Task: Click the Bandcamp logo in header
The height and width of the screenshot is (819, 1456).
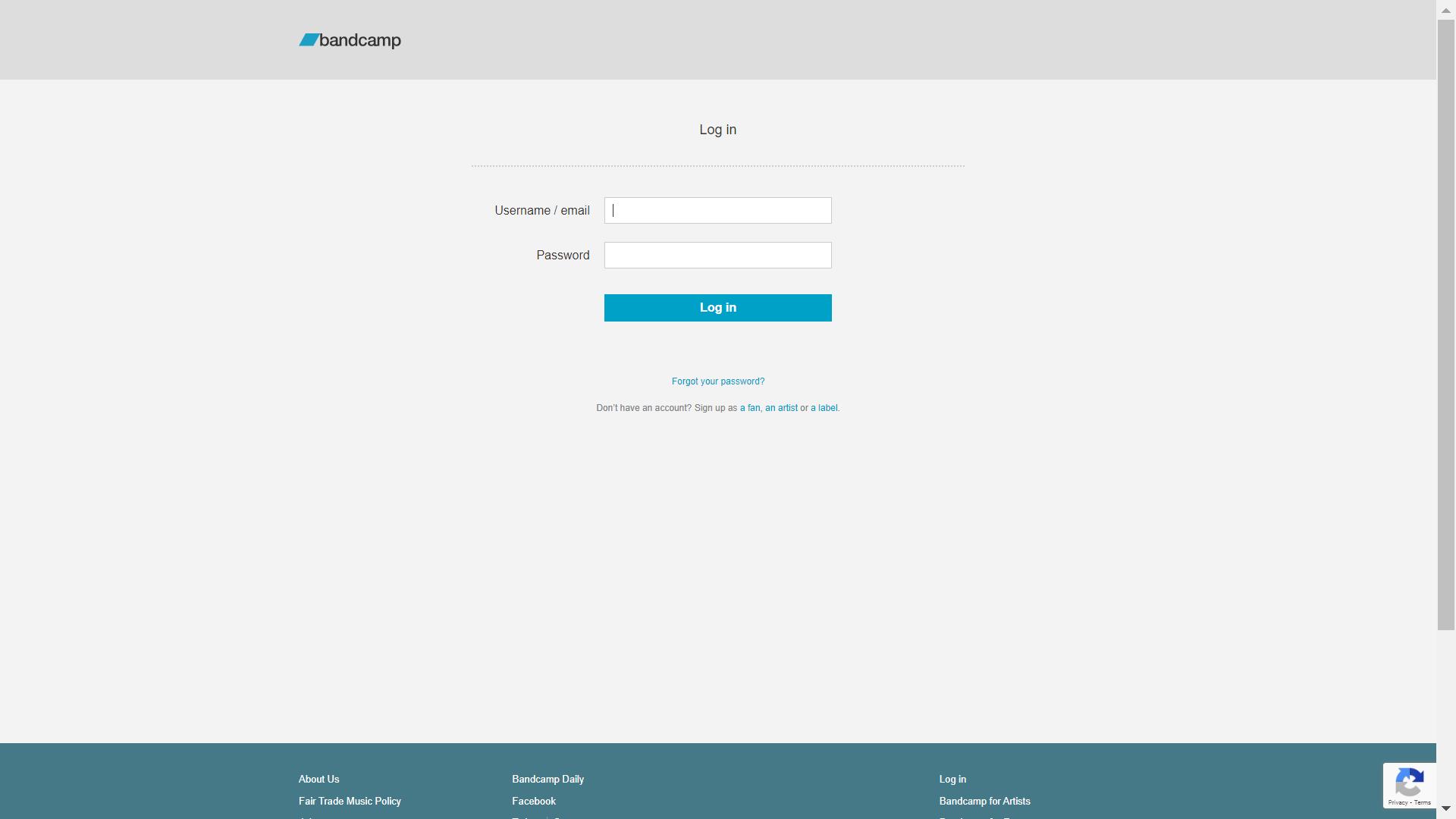Action: click(350, 40)
